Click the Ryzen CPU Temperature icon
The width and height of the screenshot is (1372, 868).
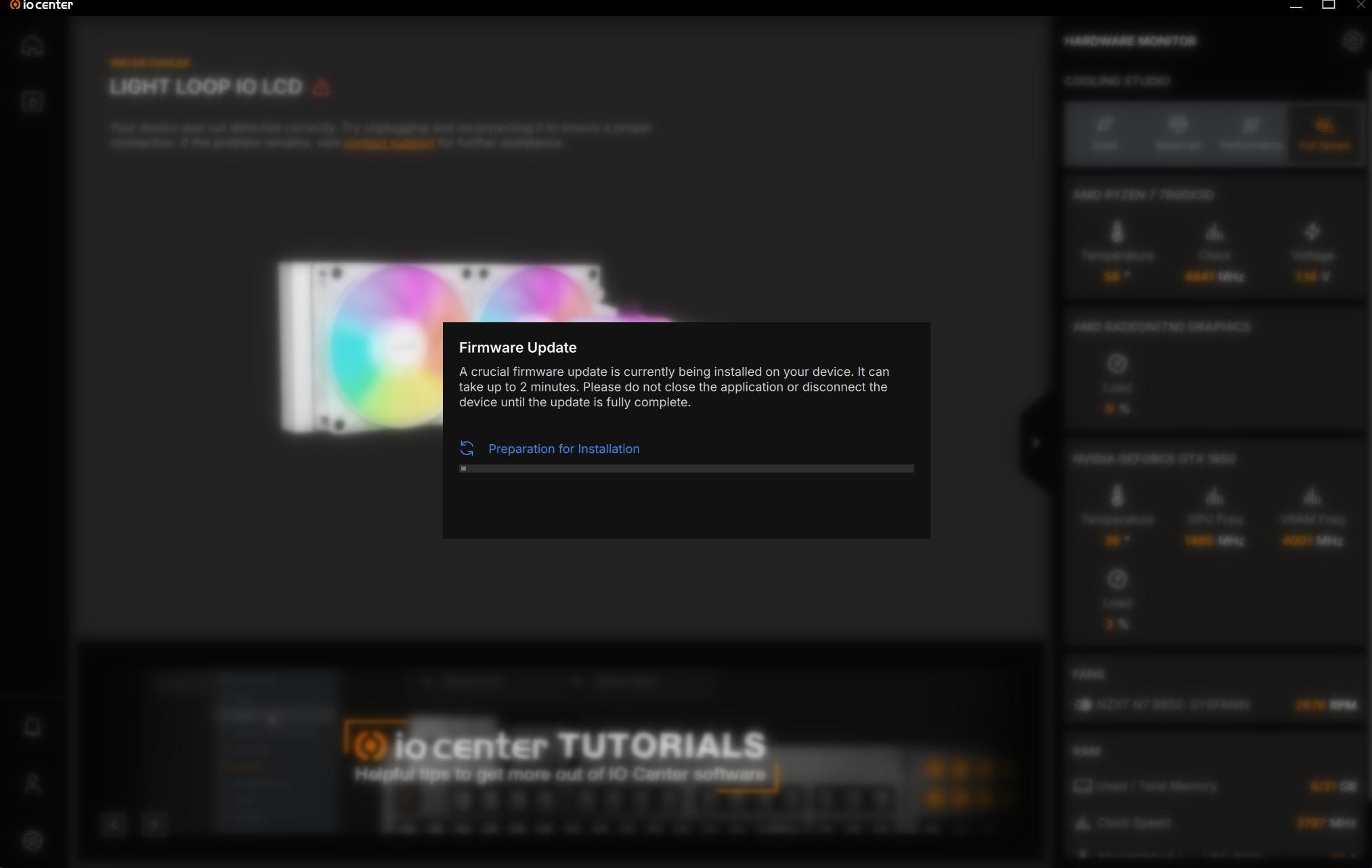pyautogui.click(x=1117, y=232)
